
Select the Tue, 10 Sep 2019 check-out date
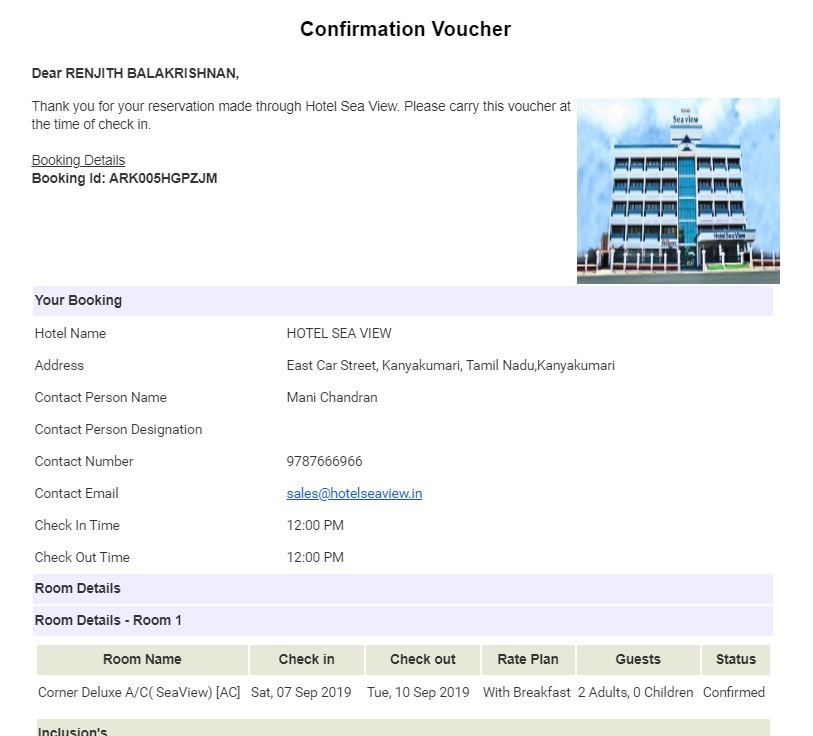(418, 692)
